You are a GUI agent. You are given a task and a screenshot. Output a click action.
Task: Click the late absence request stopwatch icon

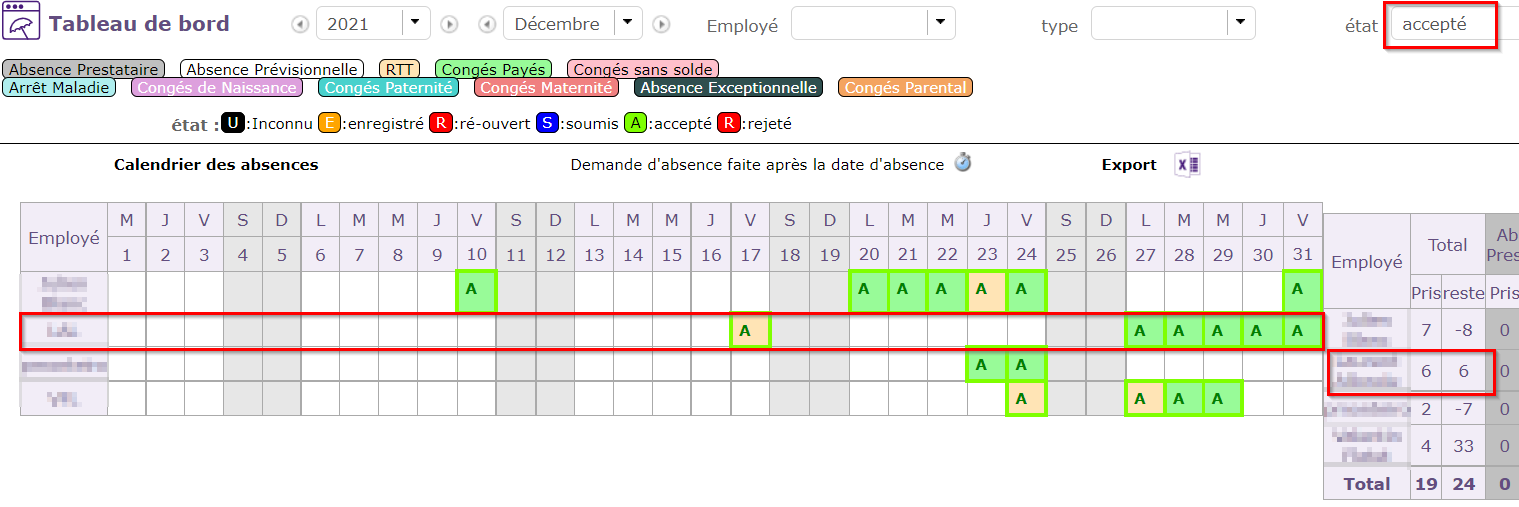pos(963,163)
